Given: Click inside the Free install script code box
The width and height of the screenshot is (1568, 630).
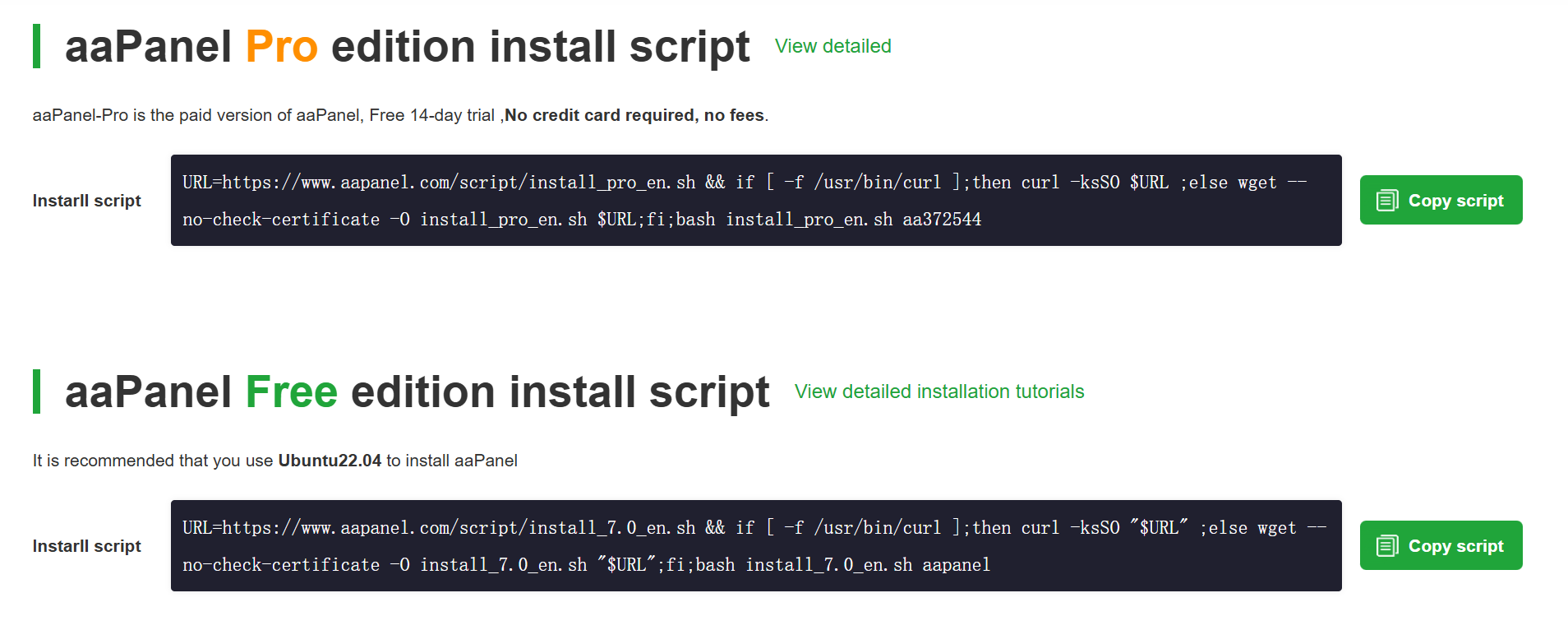Looking at the screenshot, I should 755,546.
